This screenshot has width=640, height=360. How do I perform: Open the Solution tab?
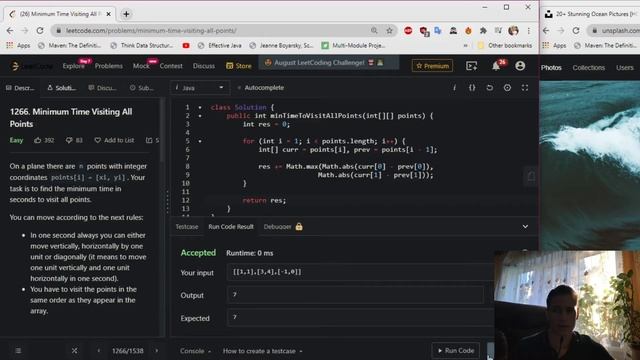click(62, 88)
